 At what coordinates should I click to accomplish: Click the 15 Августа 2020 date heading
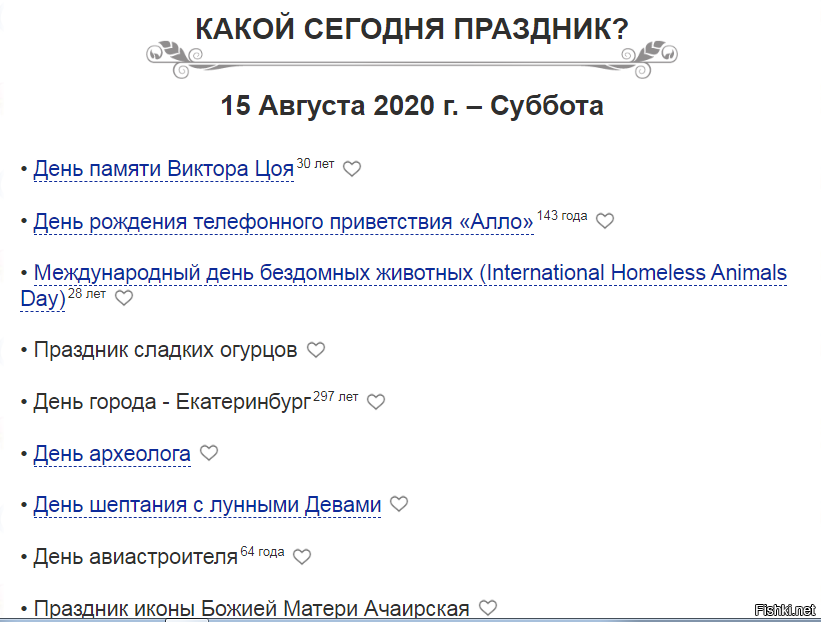410,103
